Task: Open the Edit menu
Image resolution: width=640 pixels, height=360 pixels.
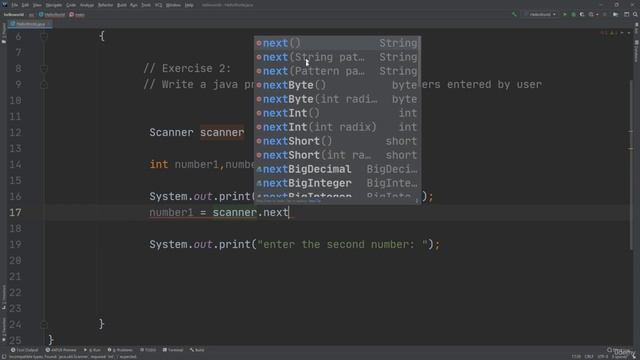Action: (25, 5)
